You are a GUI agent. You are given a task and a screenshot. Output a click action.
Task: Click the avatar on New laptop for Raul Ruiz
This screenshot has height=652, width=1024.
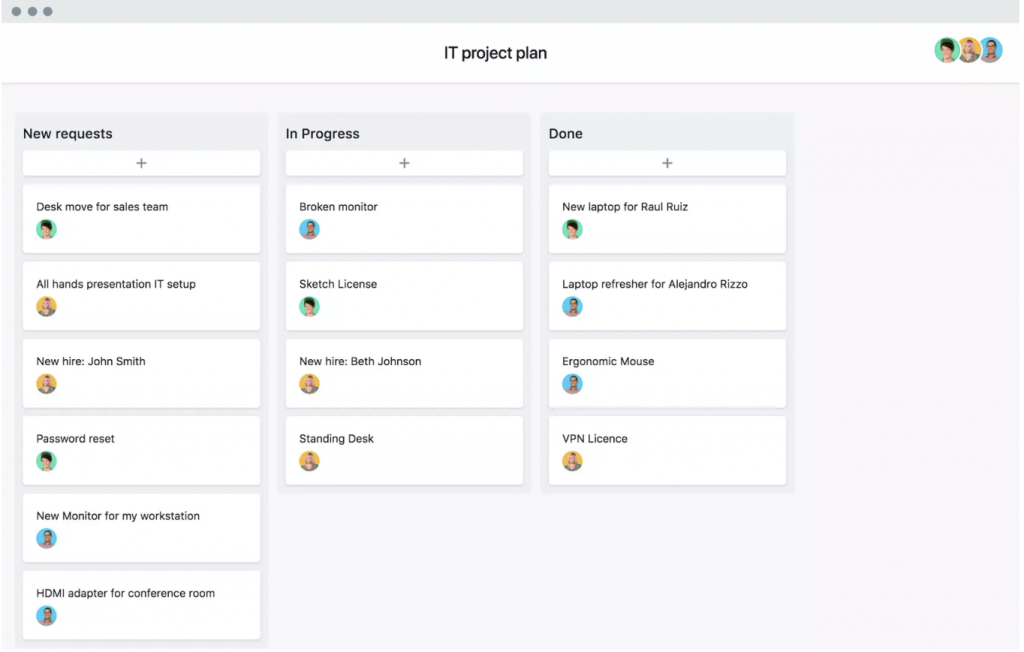[572, 229]
